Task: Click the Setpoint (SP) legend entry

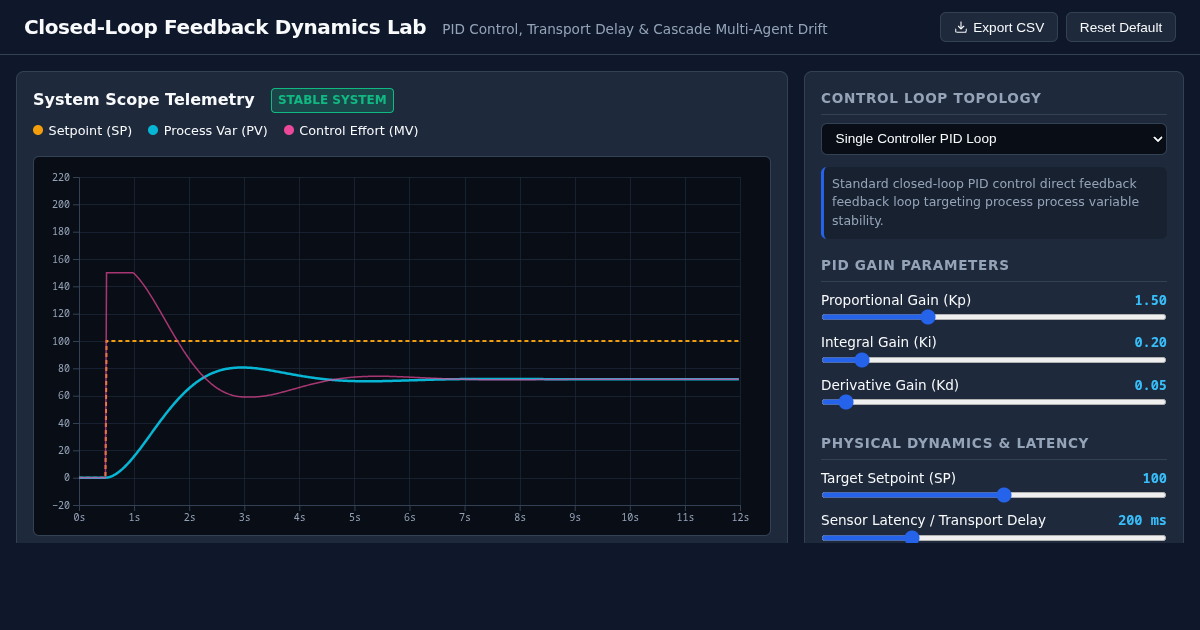Action: point(82,130)
